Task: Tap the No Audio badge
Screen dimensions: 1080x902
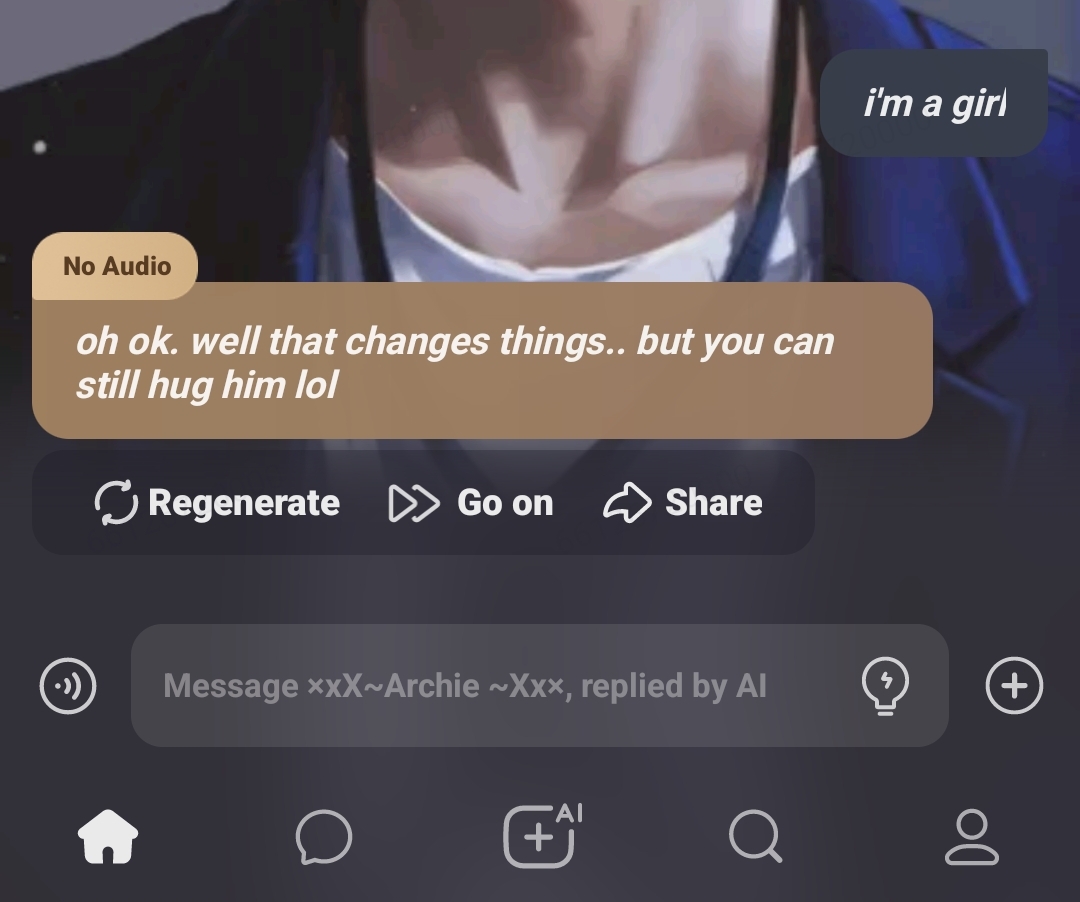Action: [115, 266]
